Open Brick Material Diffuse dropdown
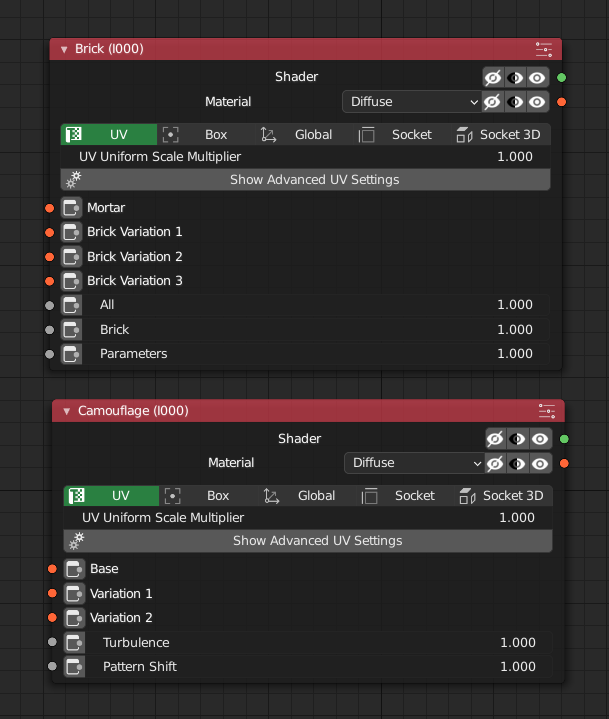Viewport: 609px width, 719px height. click(x=412, y=101)
